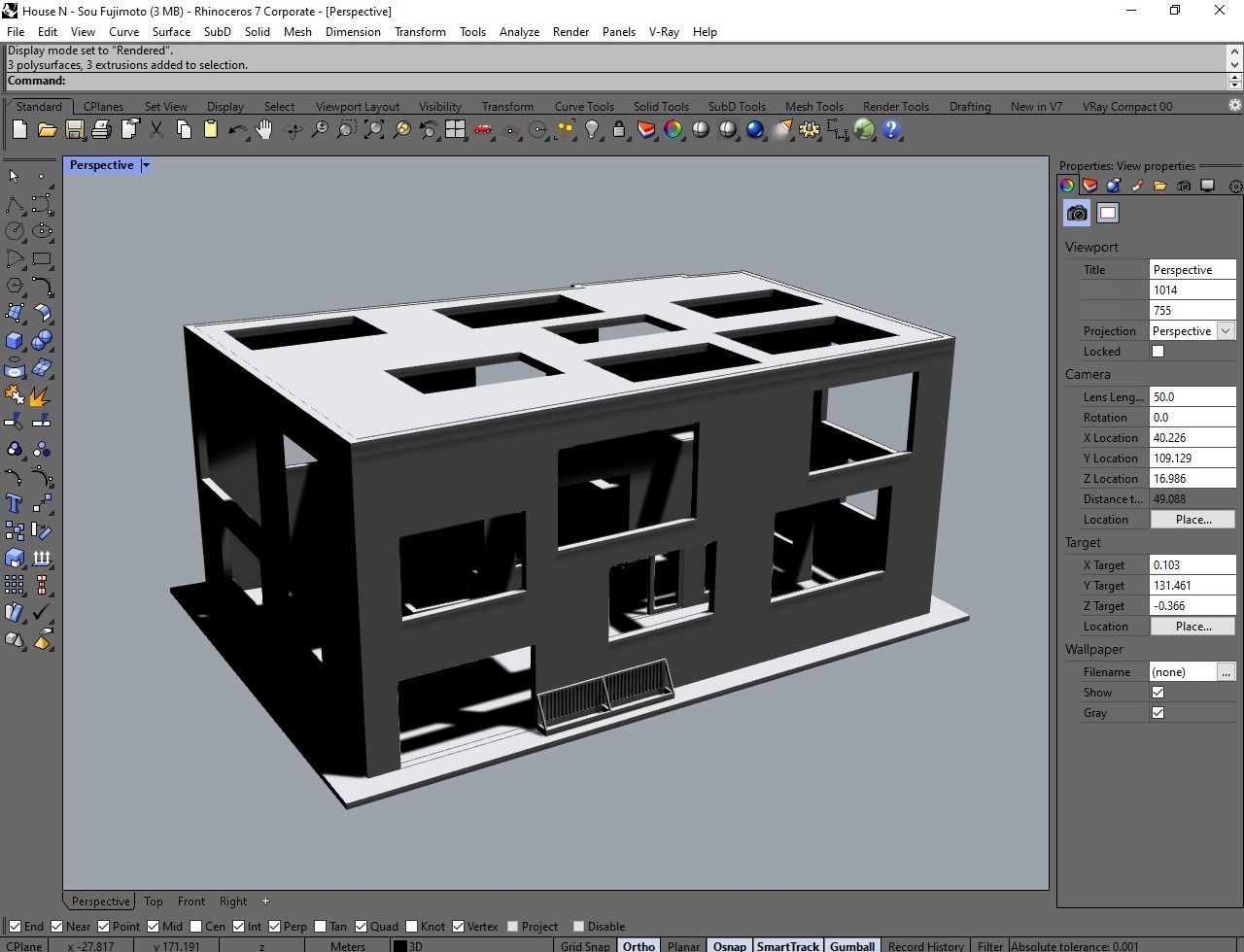Check the Locked viewport checkbox
1244x952 pixels.
[1158, 352]
